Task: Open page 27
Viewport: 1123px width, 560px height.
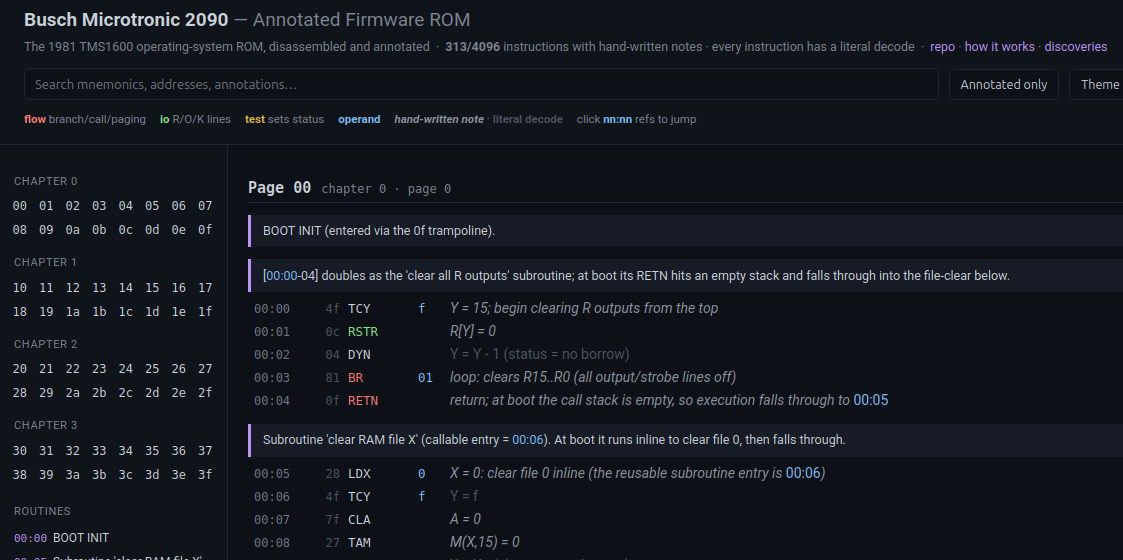Action: 206,369
